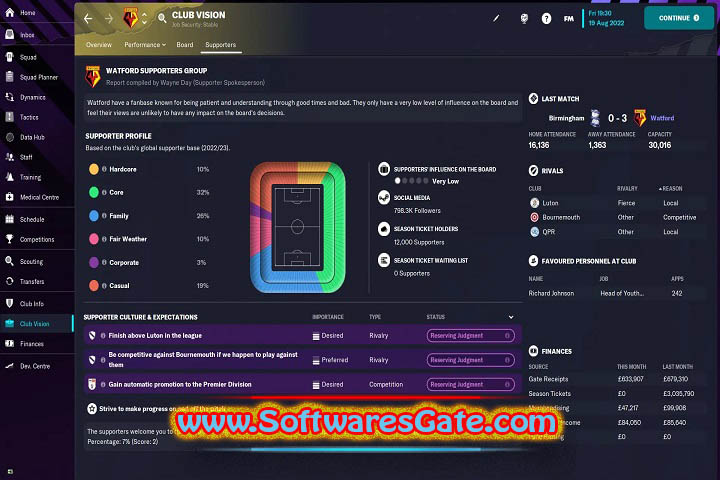Collapse Supporter Culture & Expectations chevron

point(511,317)
